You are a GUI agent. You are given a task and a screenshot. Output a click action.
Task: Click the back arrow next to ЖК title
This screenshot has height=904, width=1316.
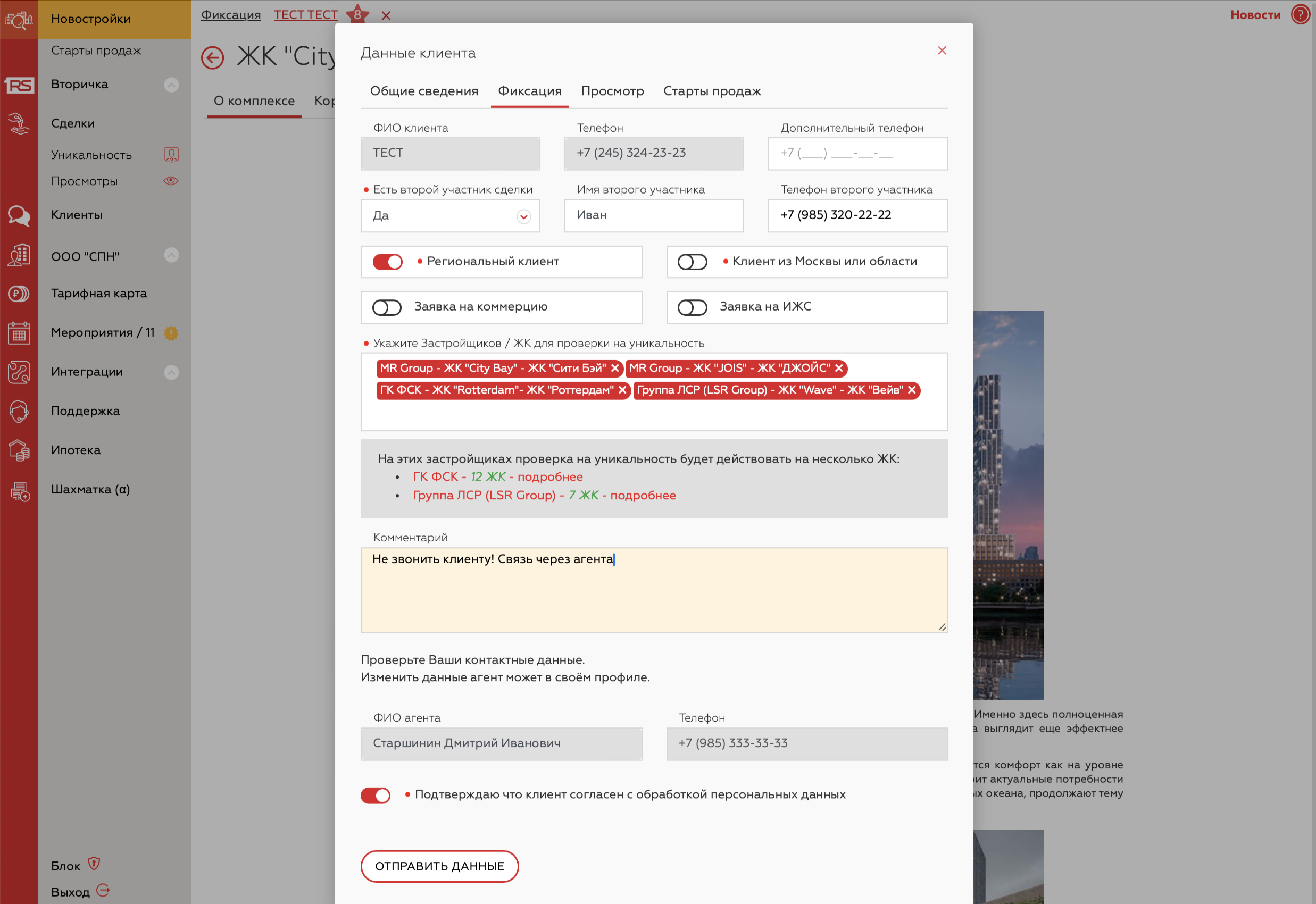212,58
